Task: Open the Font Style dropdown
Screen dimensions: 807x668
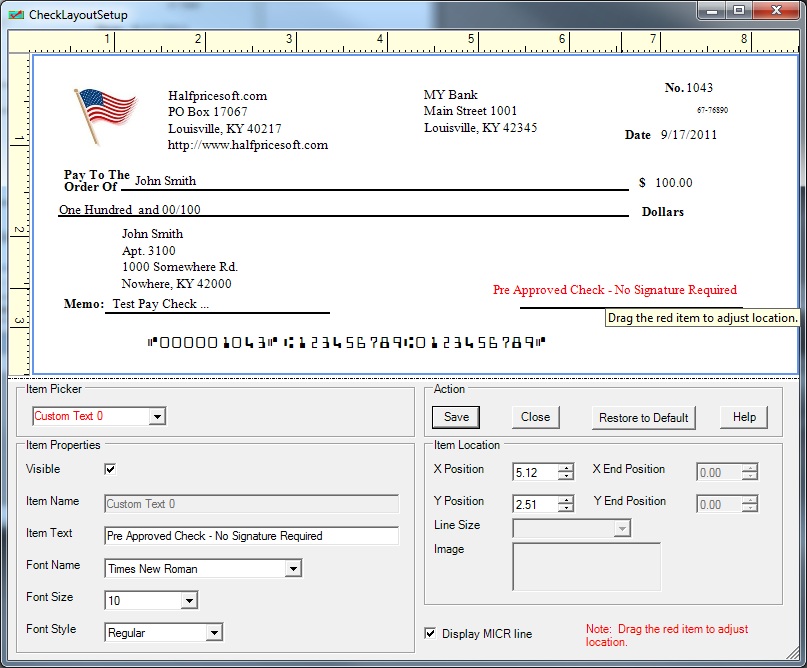Action: (x=216, y=632)
